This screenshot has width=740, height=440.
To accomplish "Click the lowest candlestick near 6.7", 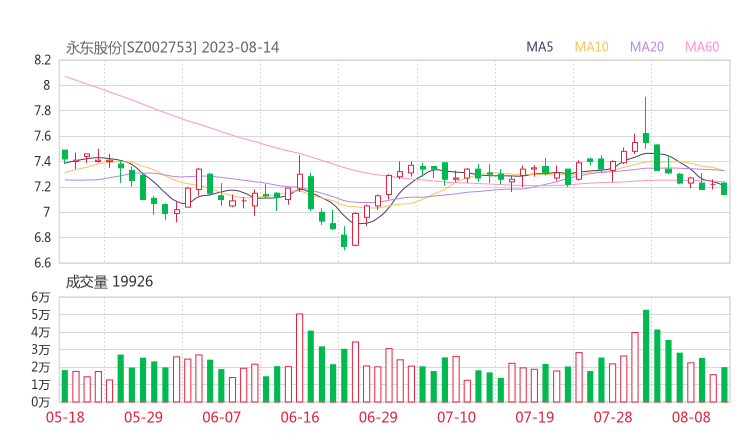I will (344, 240).
